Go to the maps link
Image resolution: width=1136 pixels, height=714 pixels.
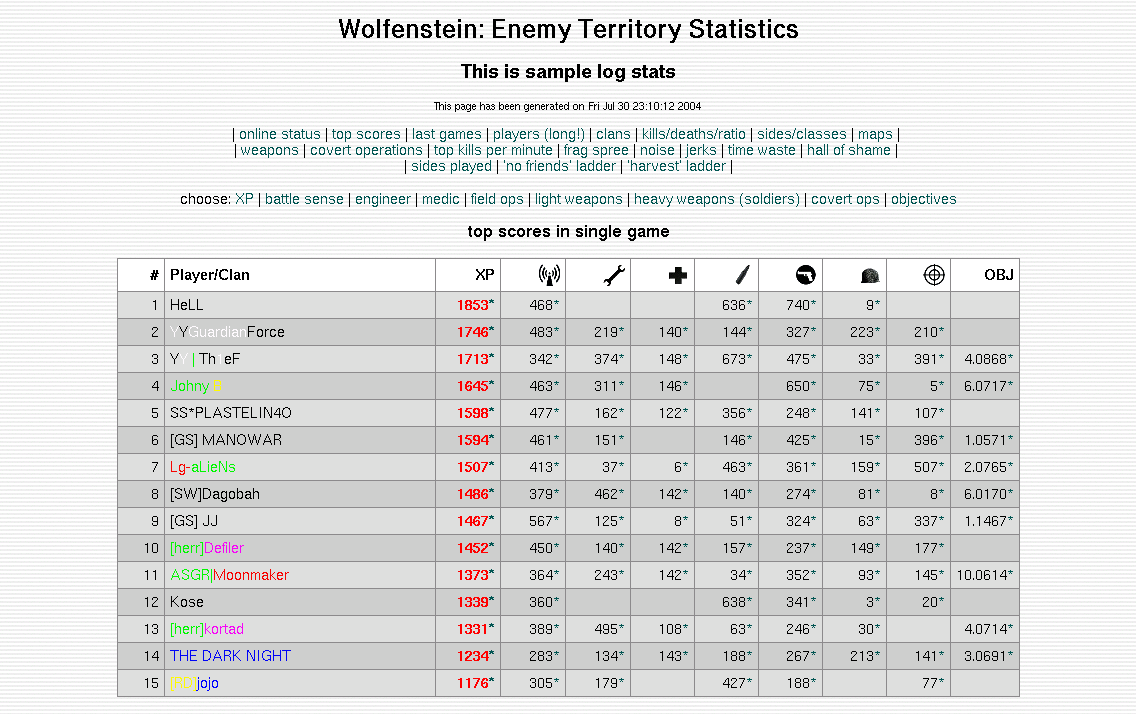875,134
